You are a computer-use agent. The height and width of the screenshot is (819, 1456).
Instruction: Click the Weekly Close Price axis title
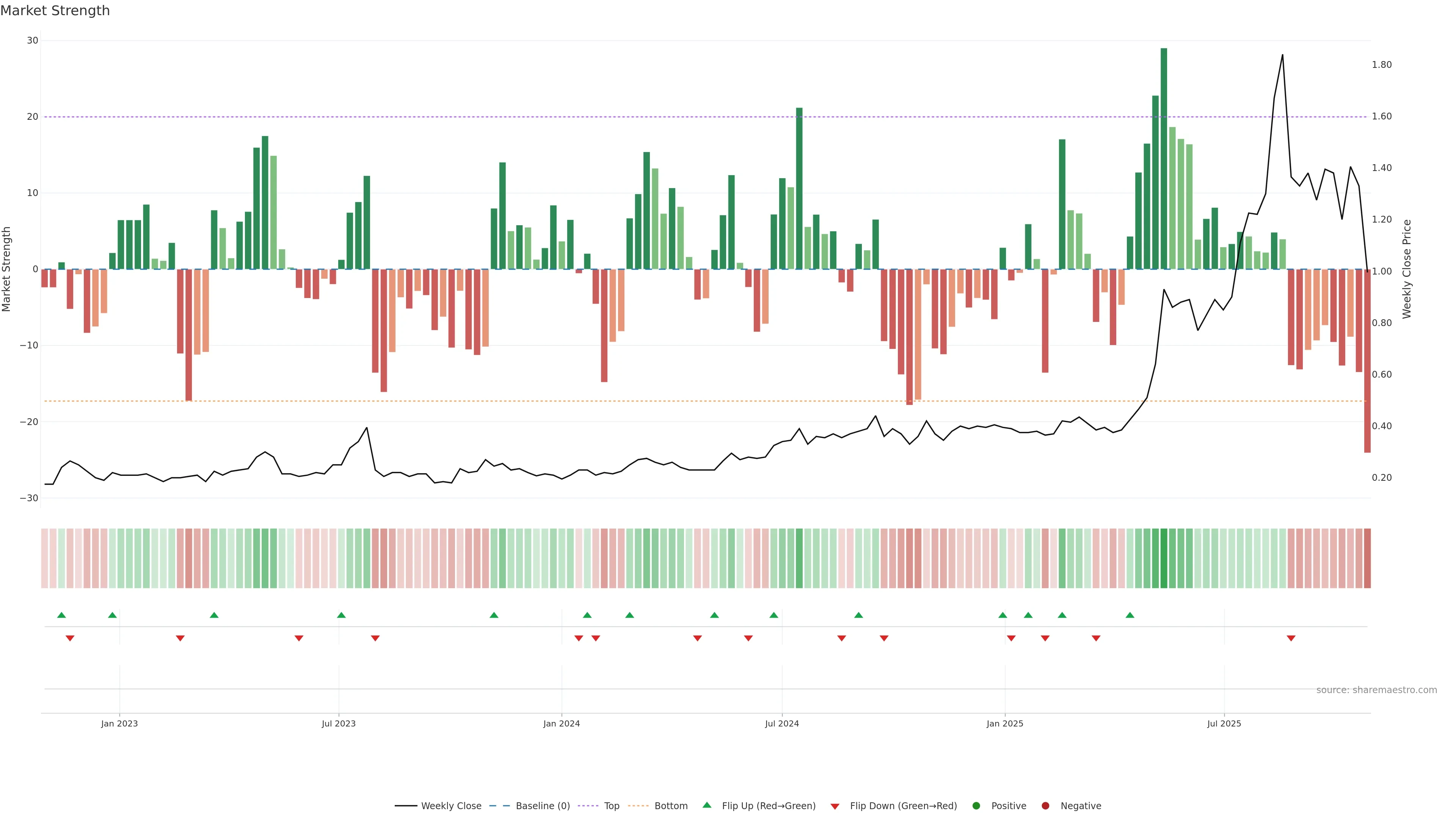tap(1407, 269)
